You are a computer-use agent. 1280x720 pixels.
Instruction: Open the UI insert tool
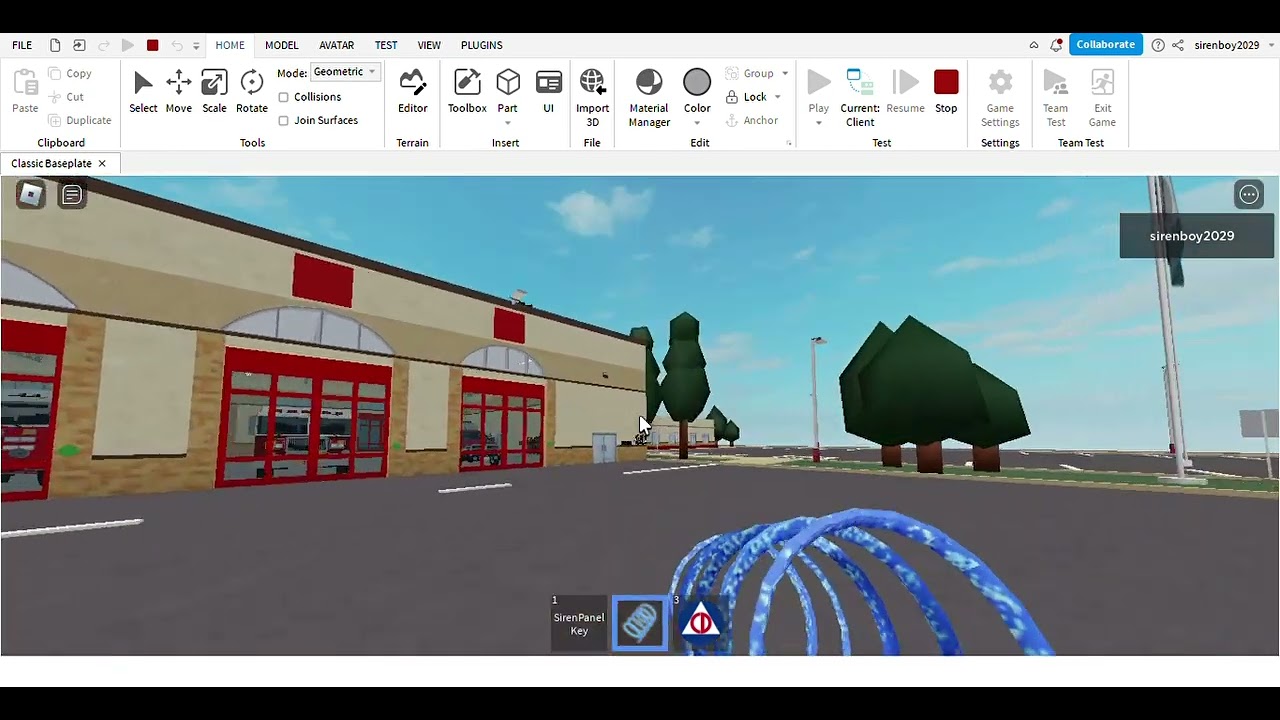[x=548, y=91]
